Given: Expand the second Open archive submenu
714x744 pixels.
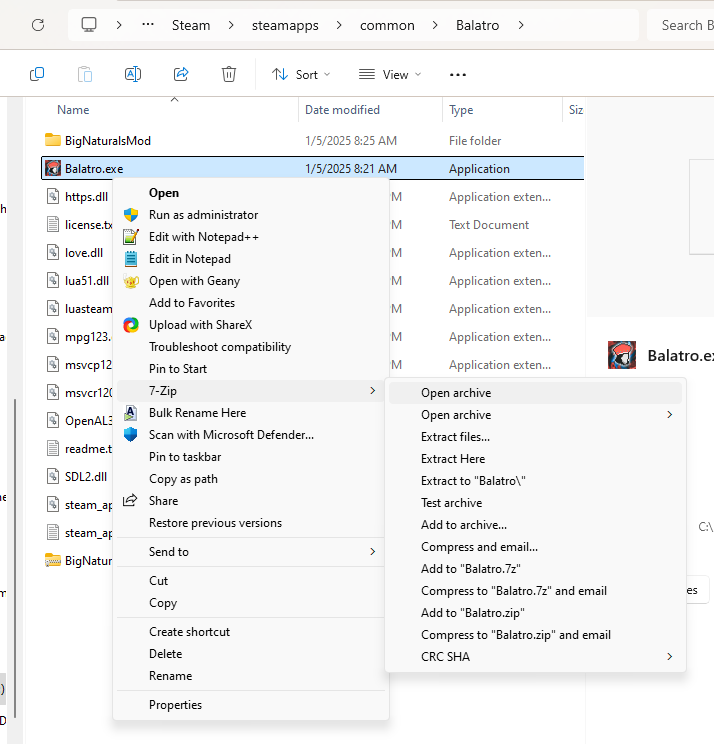Looking at the screenshot, I should [535, 415].
